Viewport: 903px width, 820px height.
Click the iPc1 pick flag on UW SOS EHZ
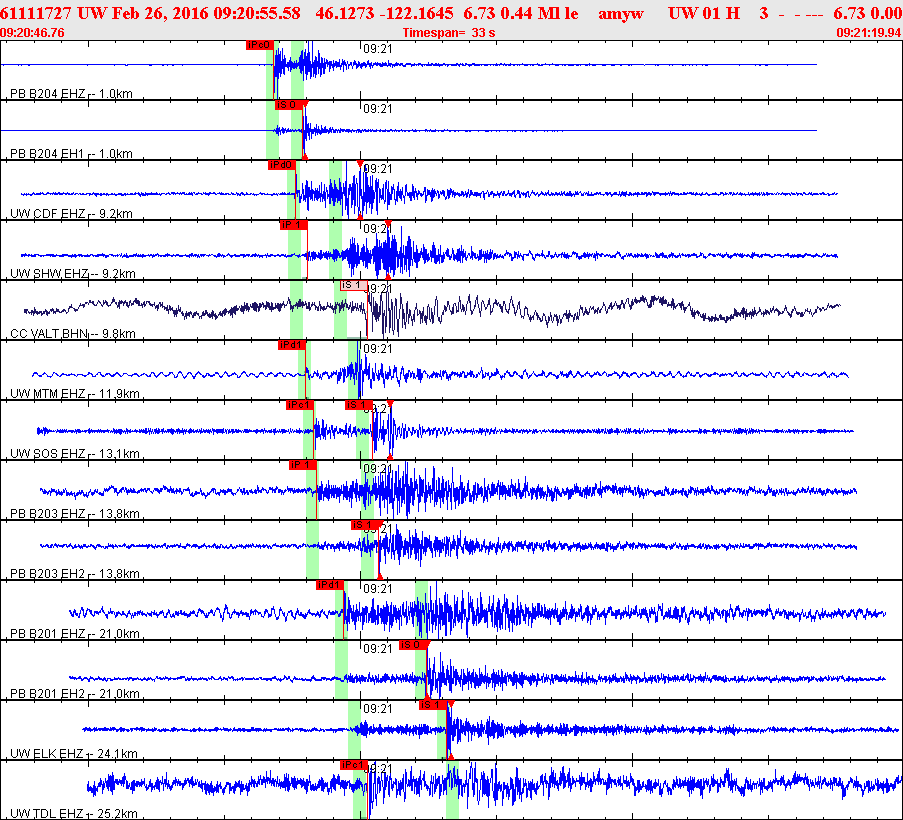300,405
